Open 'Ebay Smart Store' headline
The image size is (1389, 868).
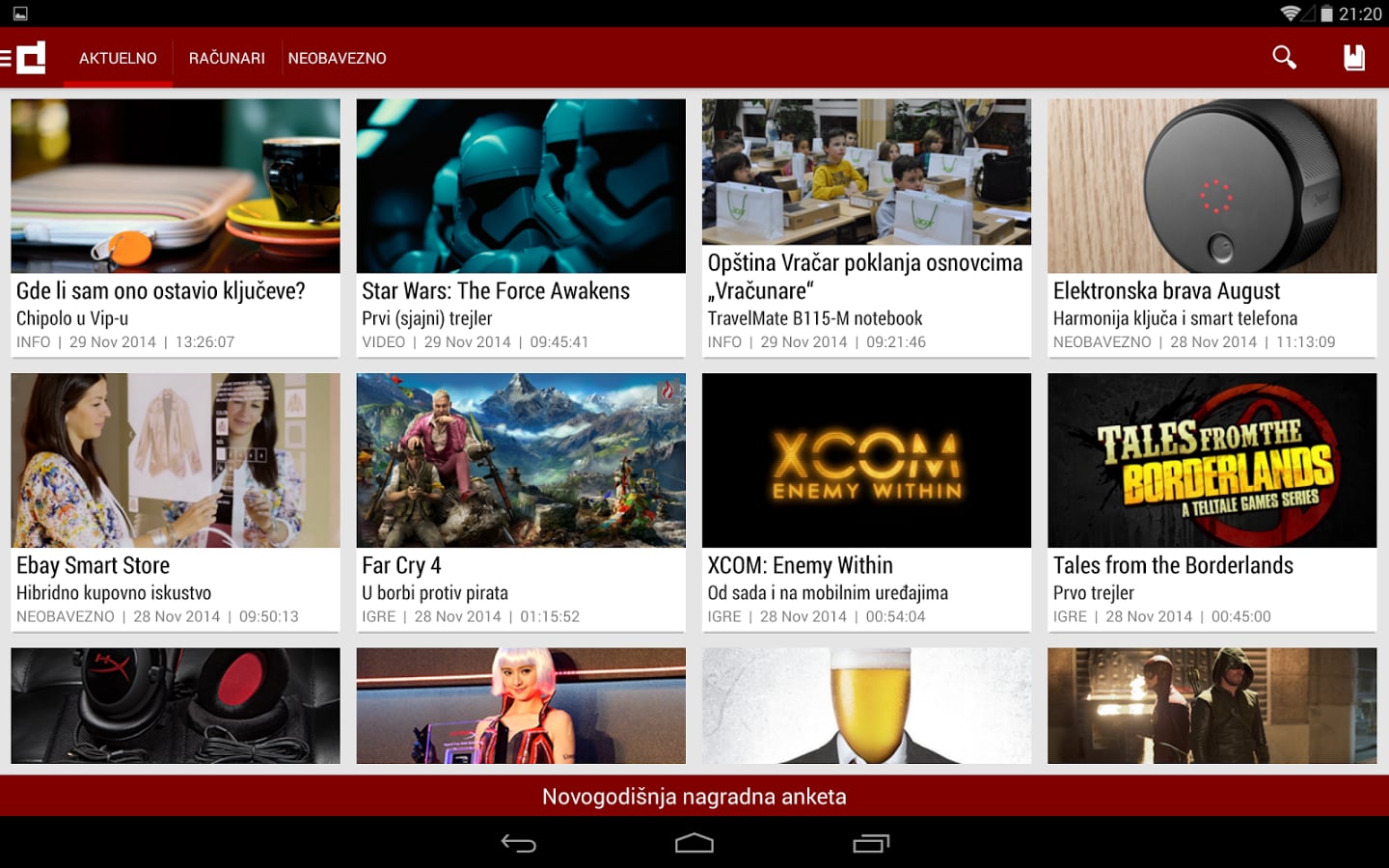point(93,566)
